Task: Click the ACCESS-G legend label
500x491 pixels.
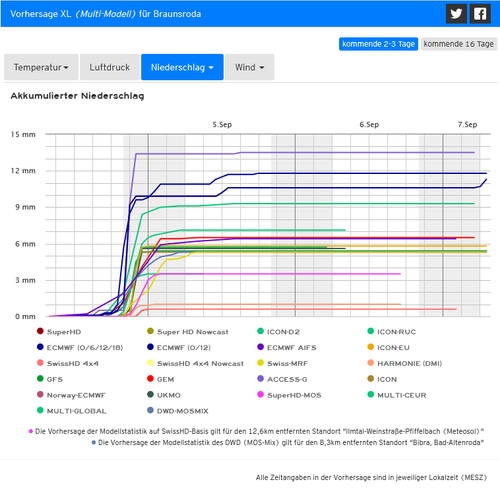Action: (x=287, y=379)
